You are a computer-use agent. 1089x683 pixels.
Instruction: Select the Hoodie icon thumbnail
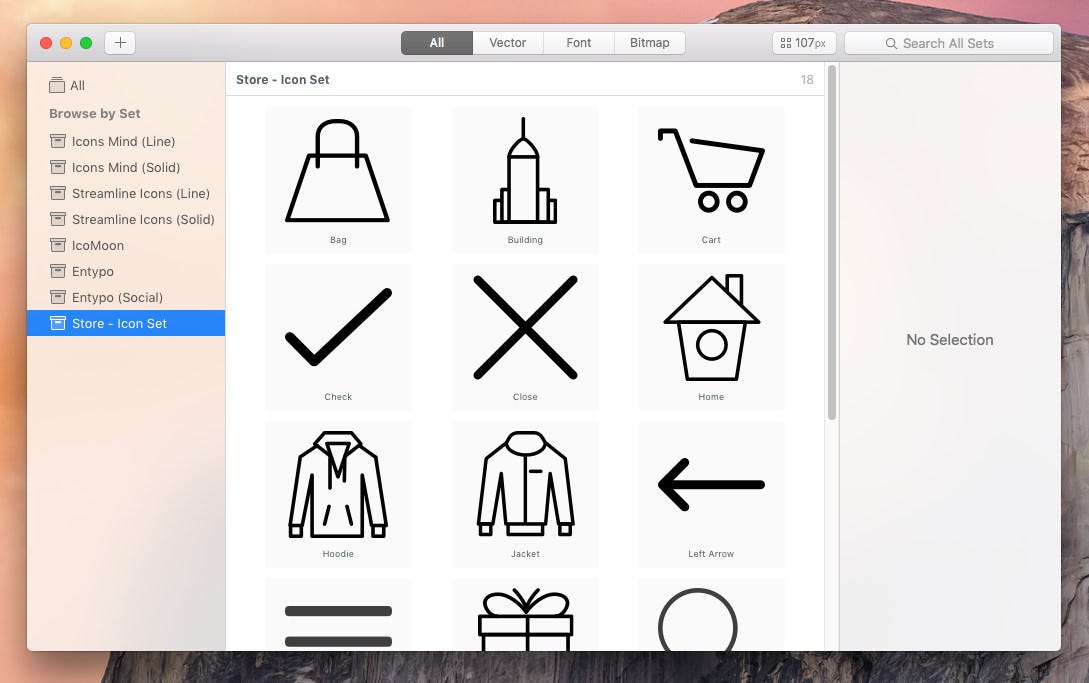(338, 494)
